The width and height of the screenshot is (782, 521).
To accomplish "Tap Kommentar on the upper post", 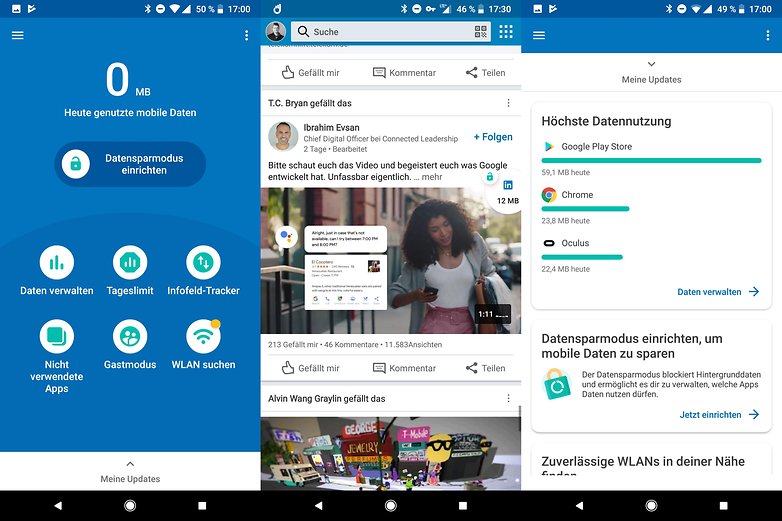I will coord(404,73).
